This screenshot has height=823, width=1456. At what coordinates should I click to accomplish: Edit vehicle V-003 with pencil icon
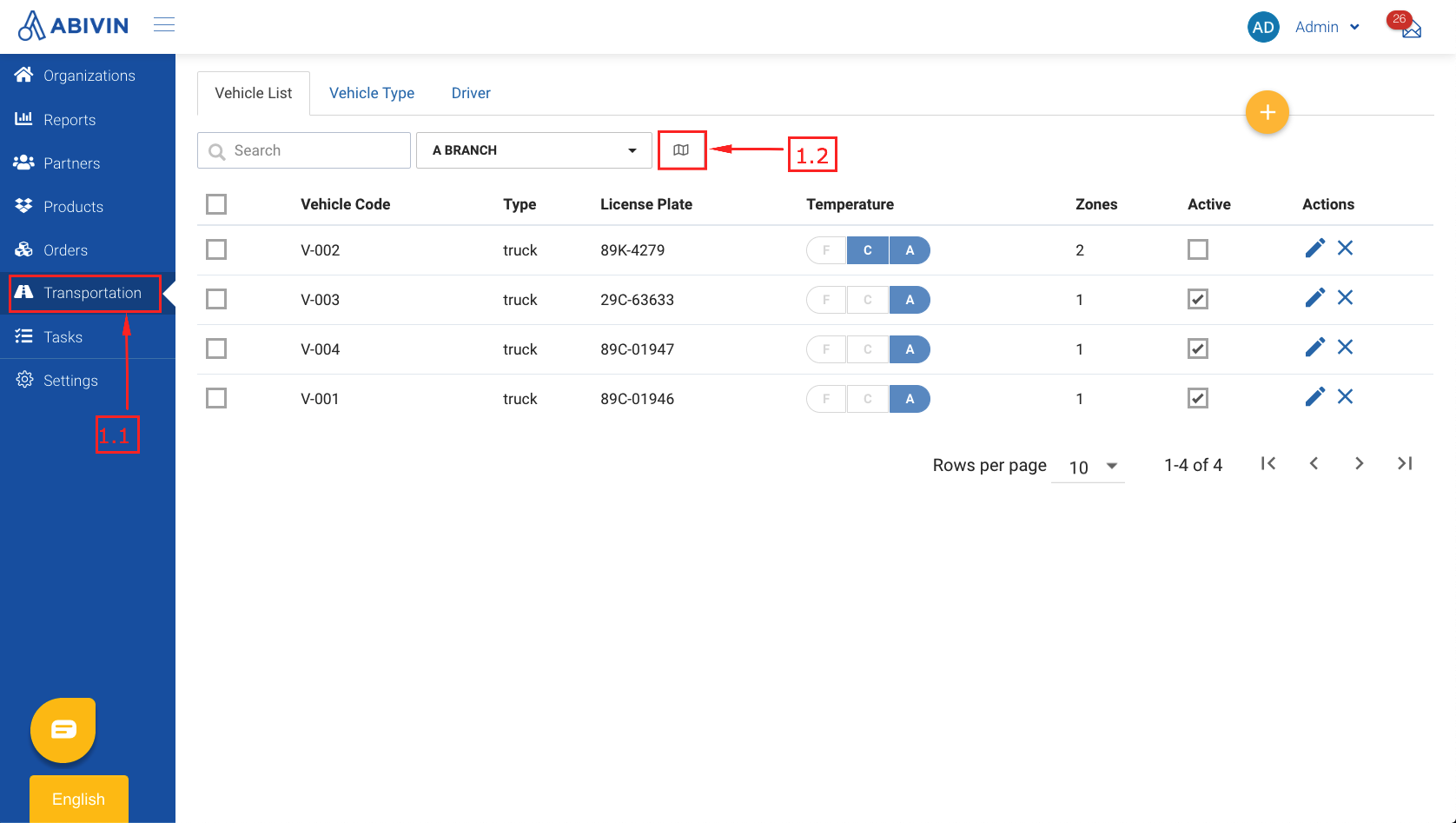1314,298
